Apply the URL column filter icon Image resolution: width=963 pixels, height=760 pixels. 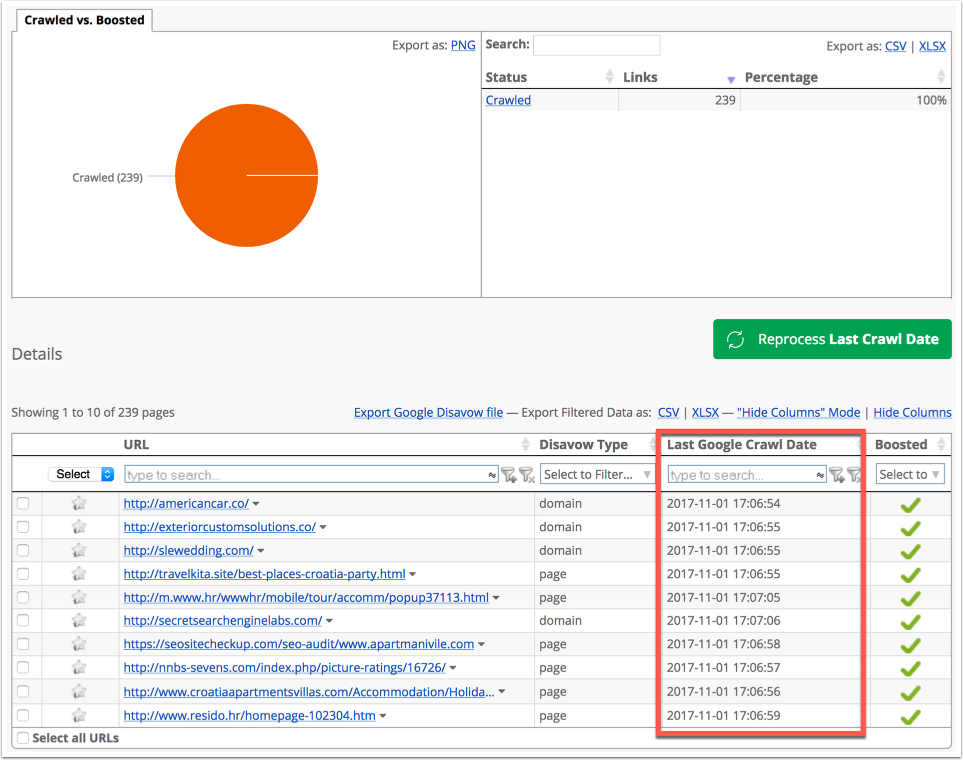coord(509,474)
